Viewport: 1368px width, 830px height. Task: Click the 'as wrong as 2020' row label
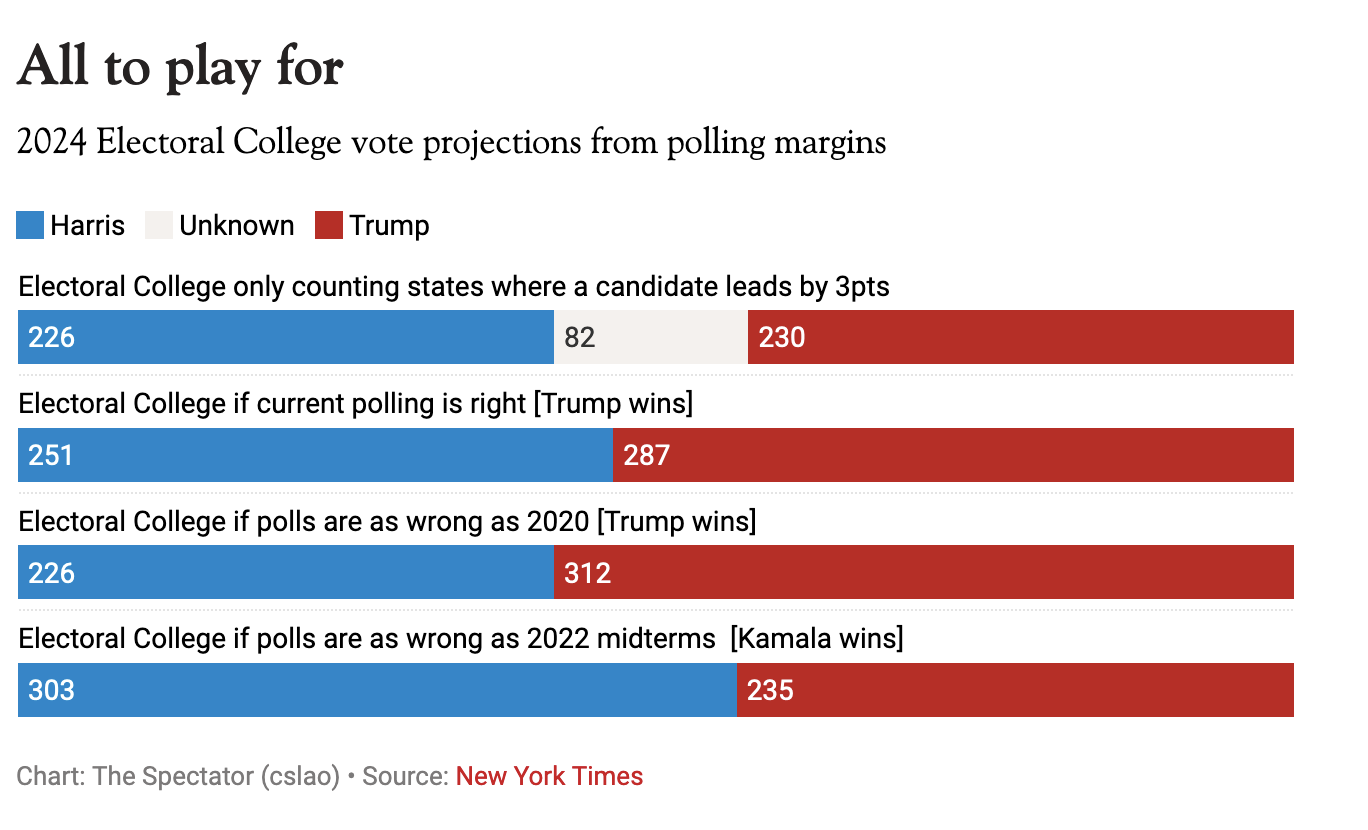coord(387,521)
